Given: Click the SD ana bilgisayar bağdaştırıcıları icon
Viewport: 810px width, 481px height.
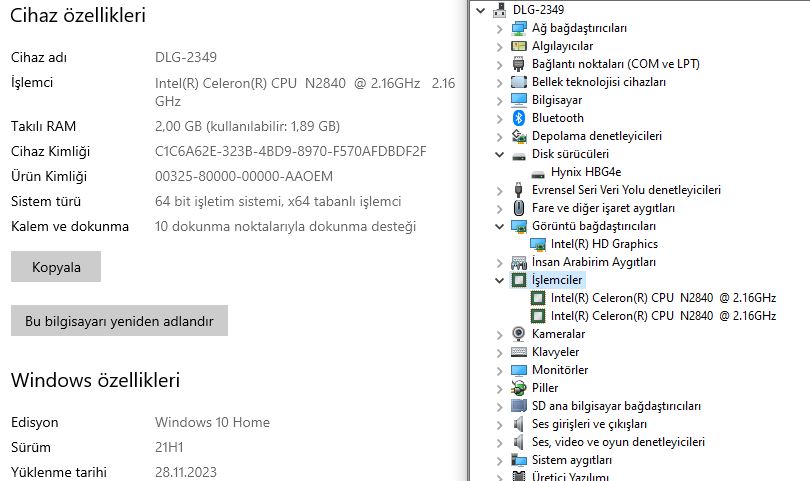Looking at the screenshot, I should 519,406.
